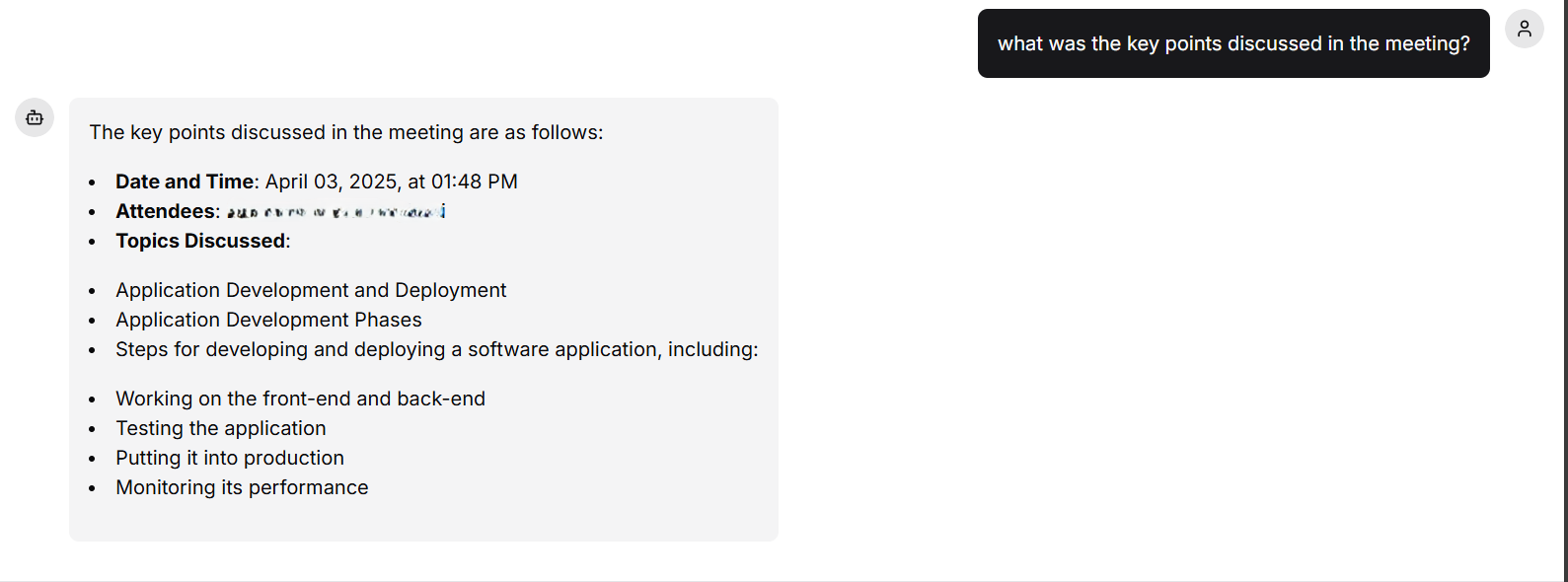This screenshot has height=582, width=1568.
Task: Click the blurred attendee names text
Action: coord(336,211)
